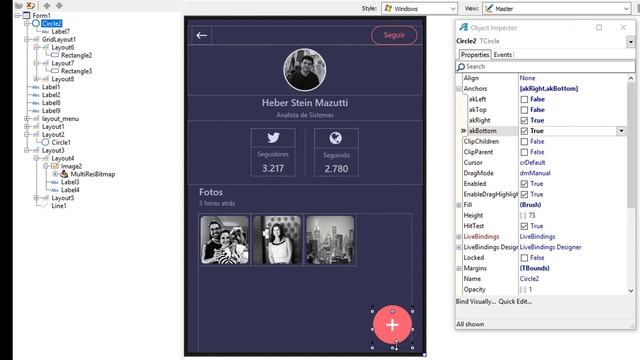Click the Seguir button
The height and width of the screenshot is (360, 640).
tap(394, 35)
